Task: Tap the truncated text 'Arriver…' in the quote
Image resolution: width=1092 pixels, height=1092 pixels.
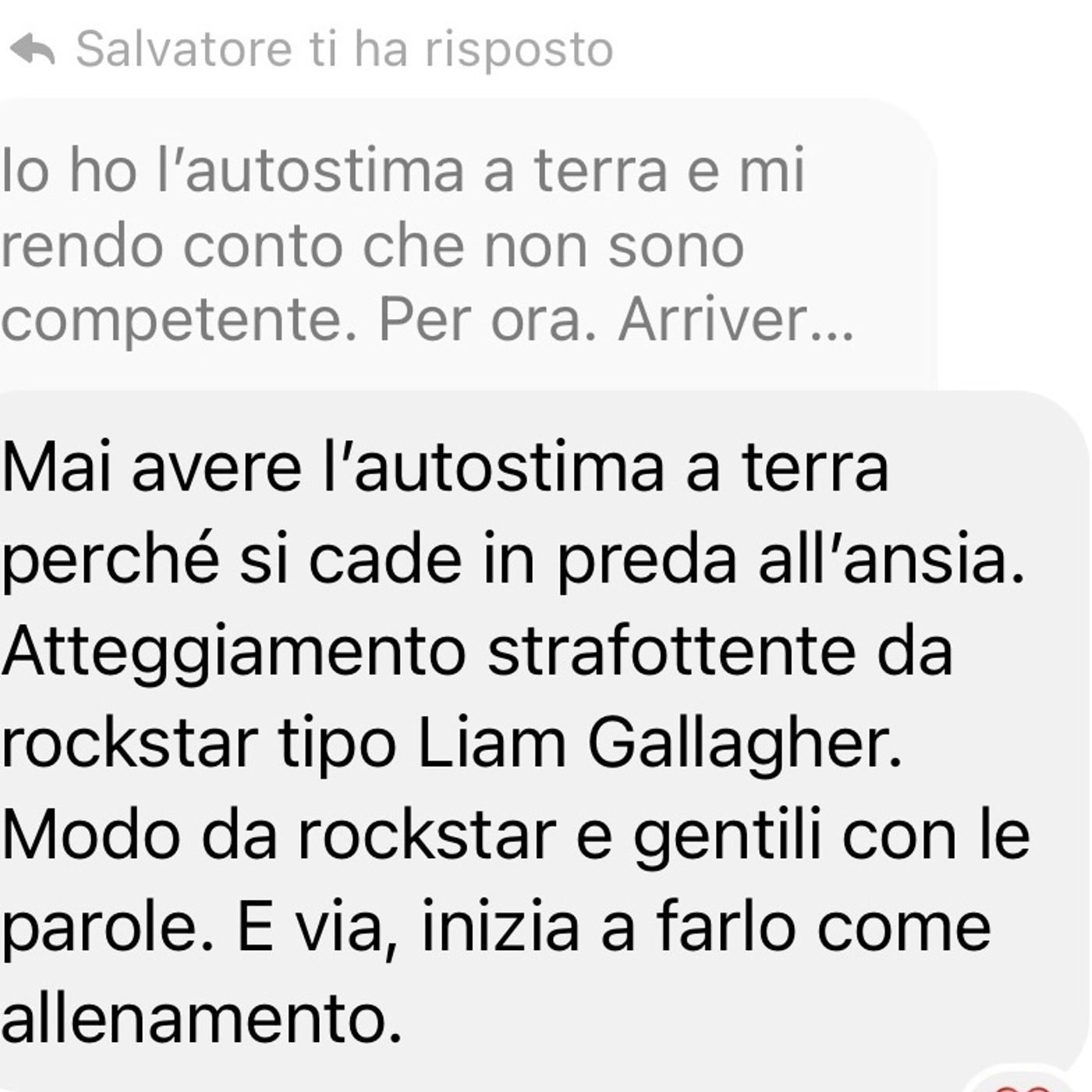Action: [x=736, y=320]
